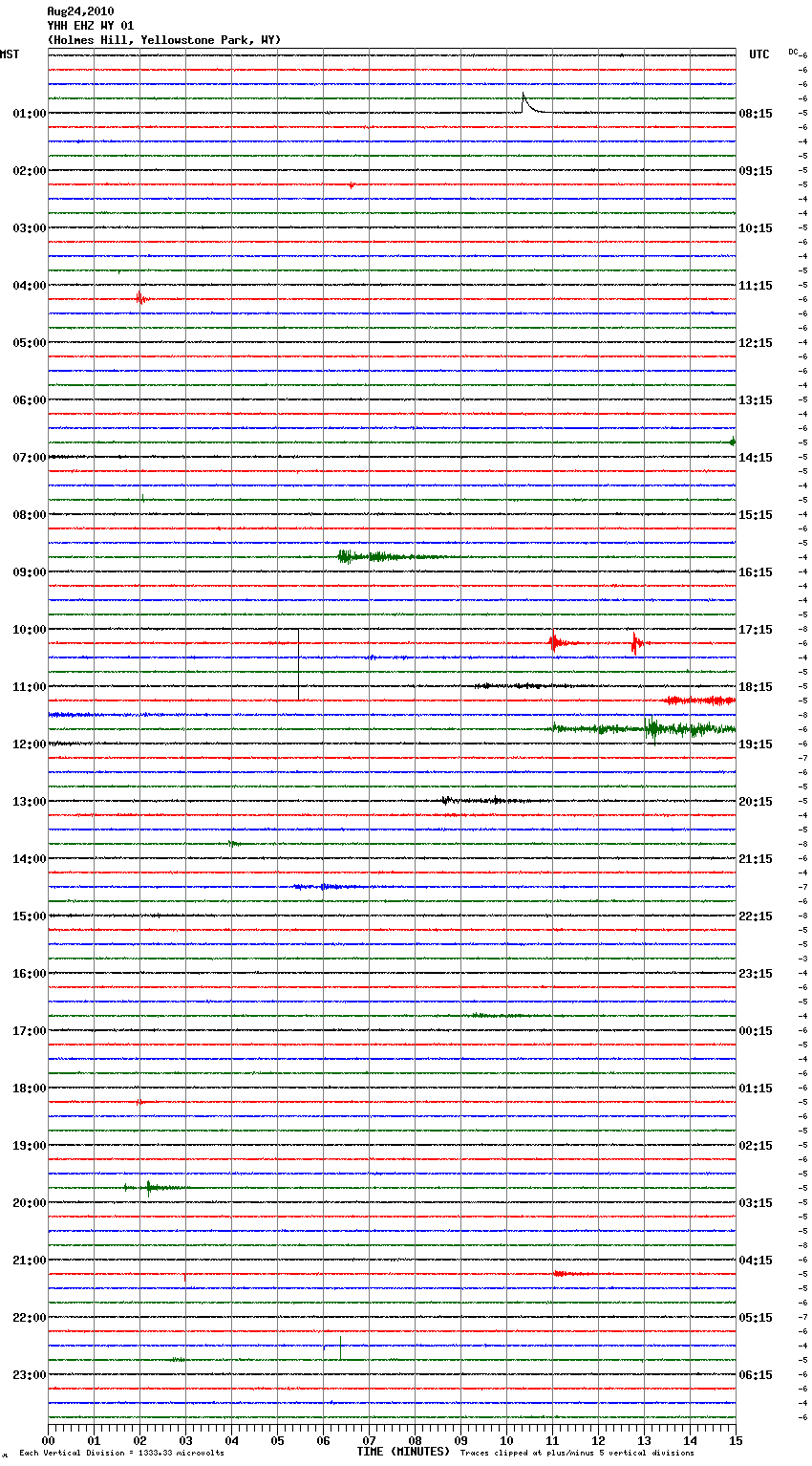Click the "17:00" MST hour label
The width and height of the screenshot is (812, 1466).
(30, 1031)
